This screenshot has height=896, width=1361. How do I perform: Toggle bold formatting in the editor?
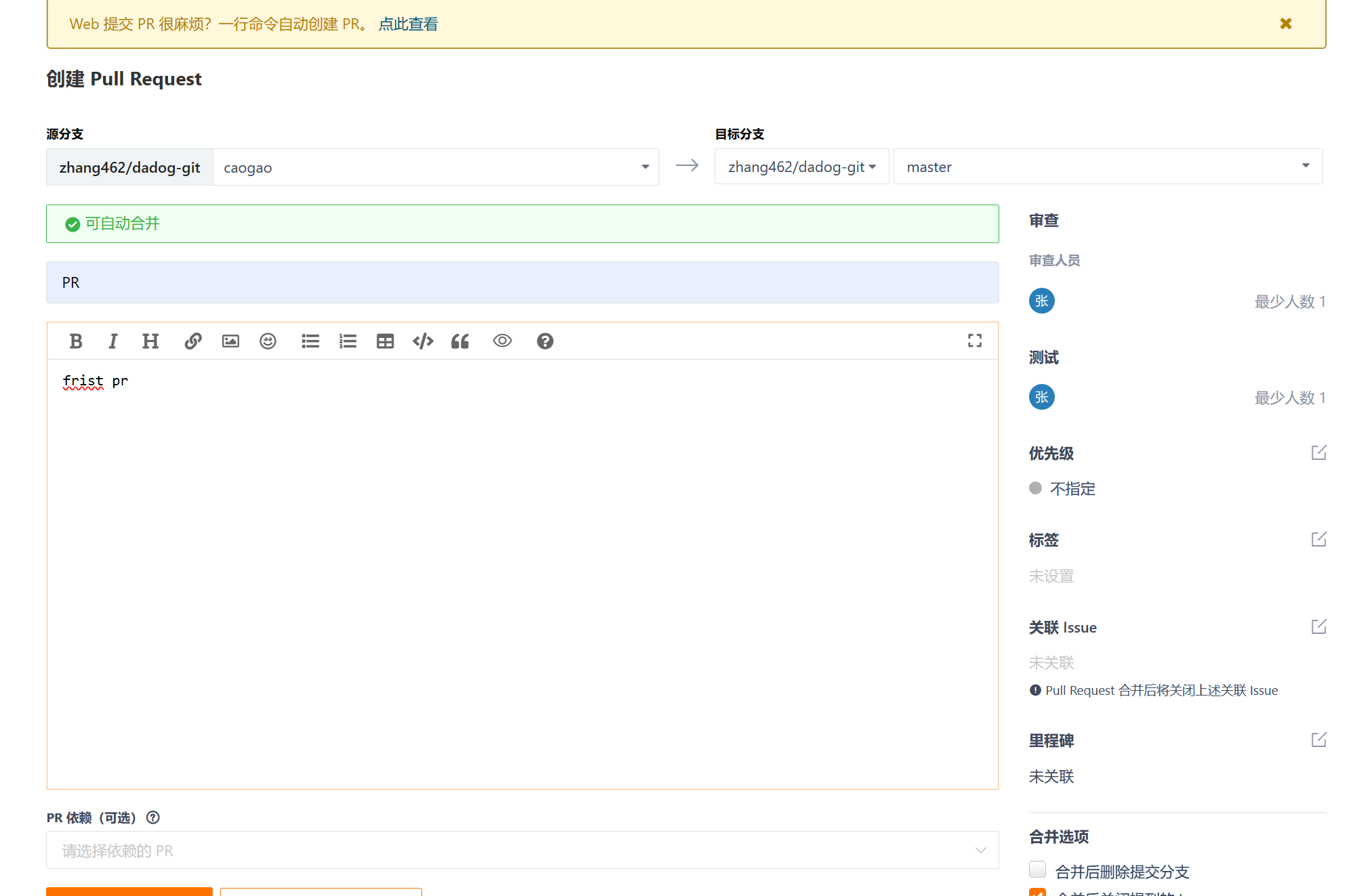(x=76, y=341)
